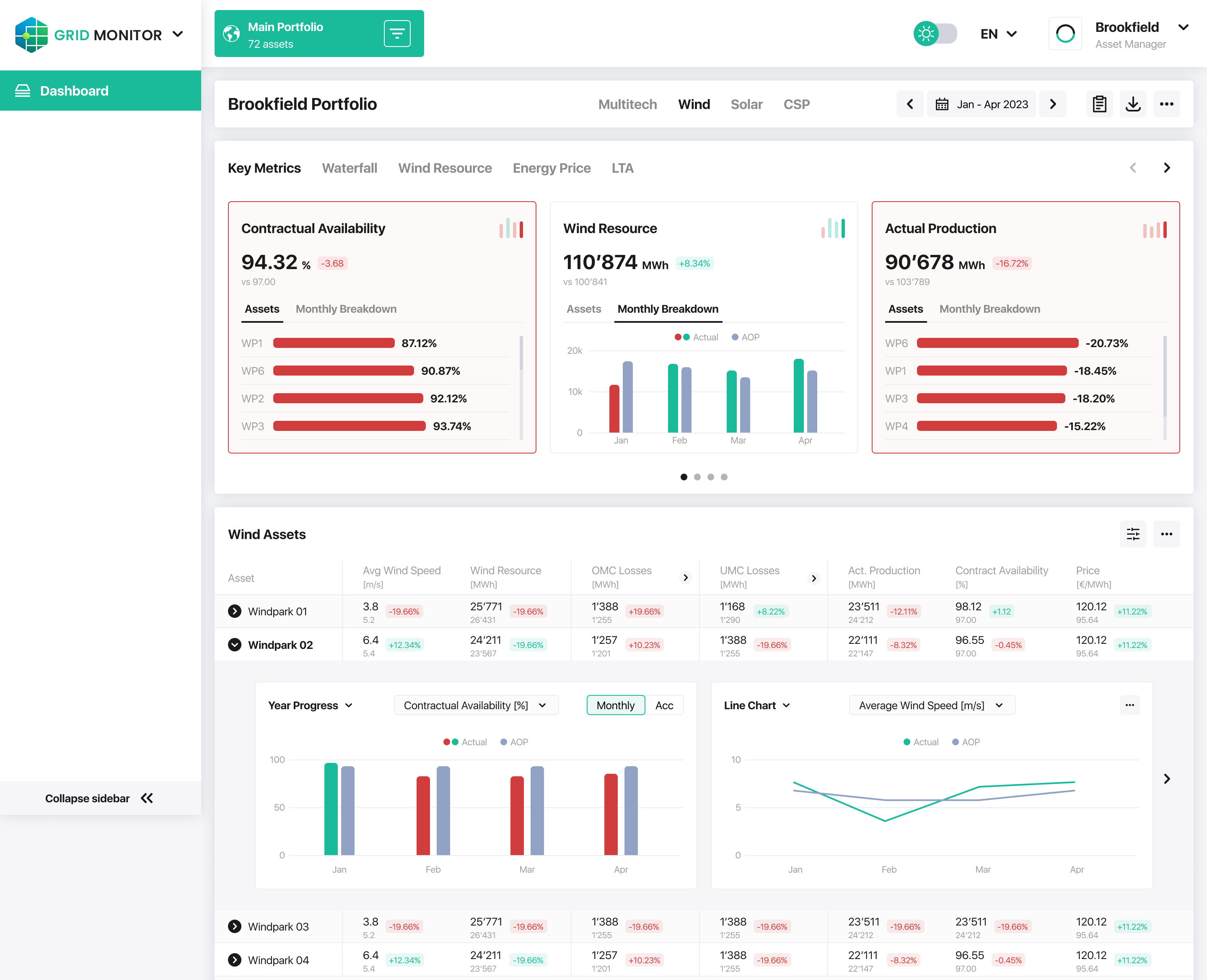Expand the Windpark 03 row
The width and height of the screenshot is (1207, 980).
point(234,926)
